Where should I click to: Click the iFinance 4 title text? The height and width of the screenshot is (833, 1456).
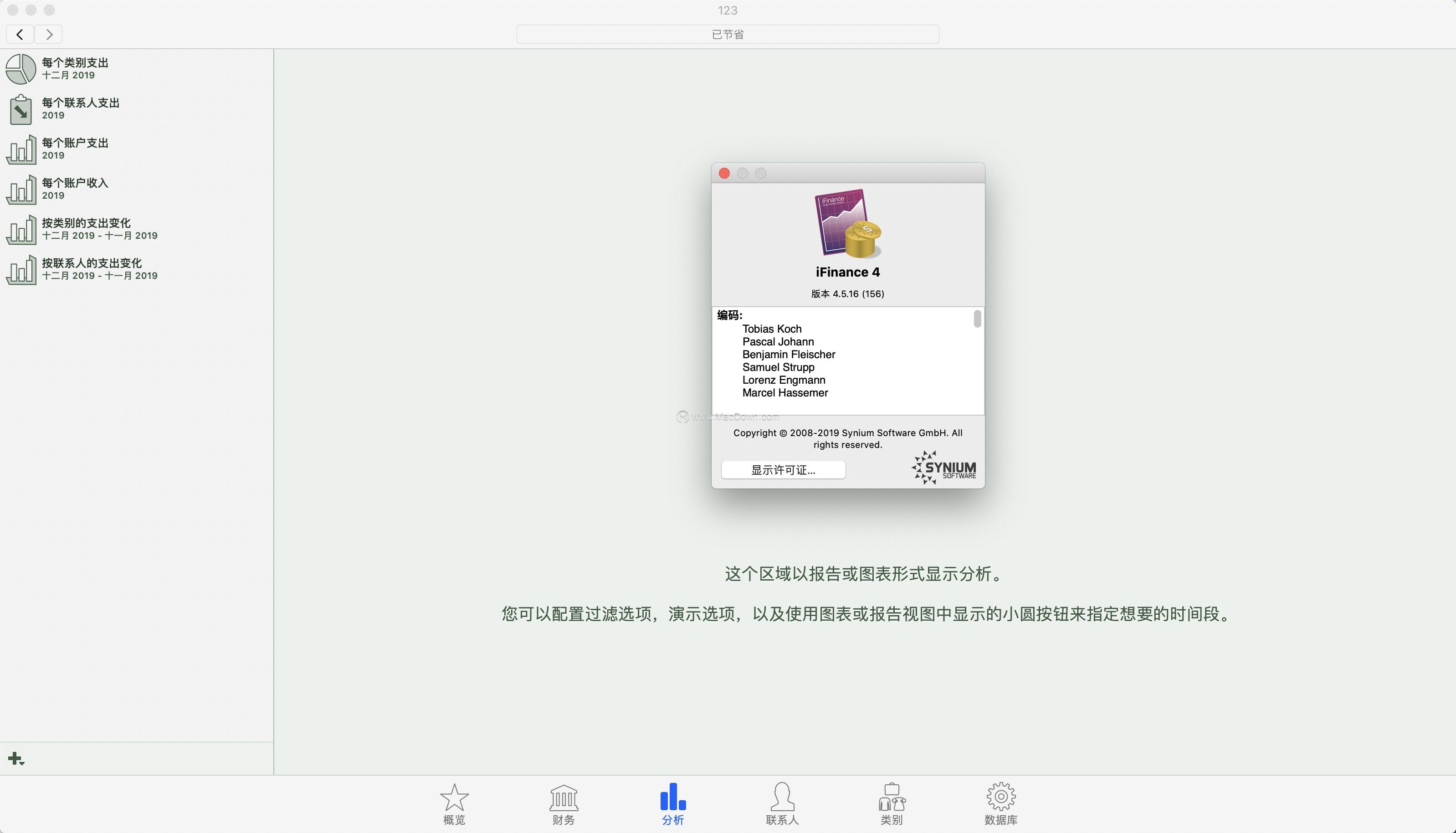(x=847, y=272)
